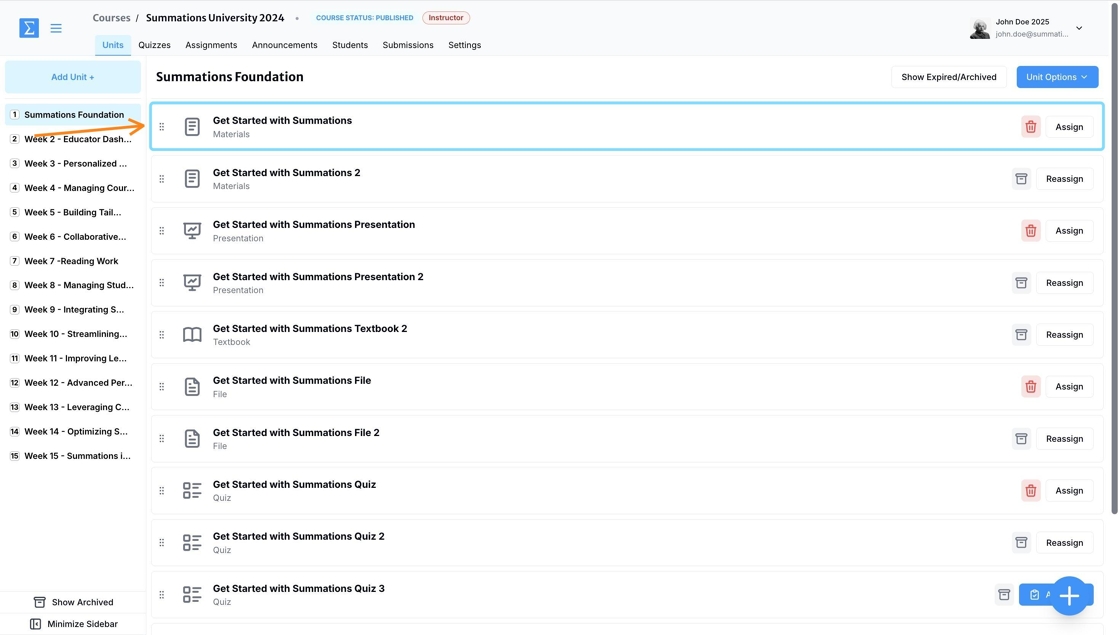Archive Get Started with Summations 2
The image size is (1120, 635).
[x=1021, y=179]
